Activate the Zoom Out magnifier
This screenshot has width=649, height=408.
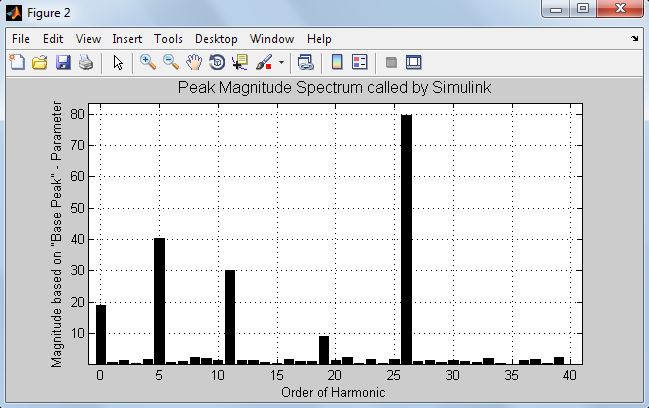[x=171, y=62]
